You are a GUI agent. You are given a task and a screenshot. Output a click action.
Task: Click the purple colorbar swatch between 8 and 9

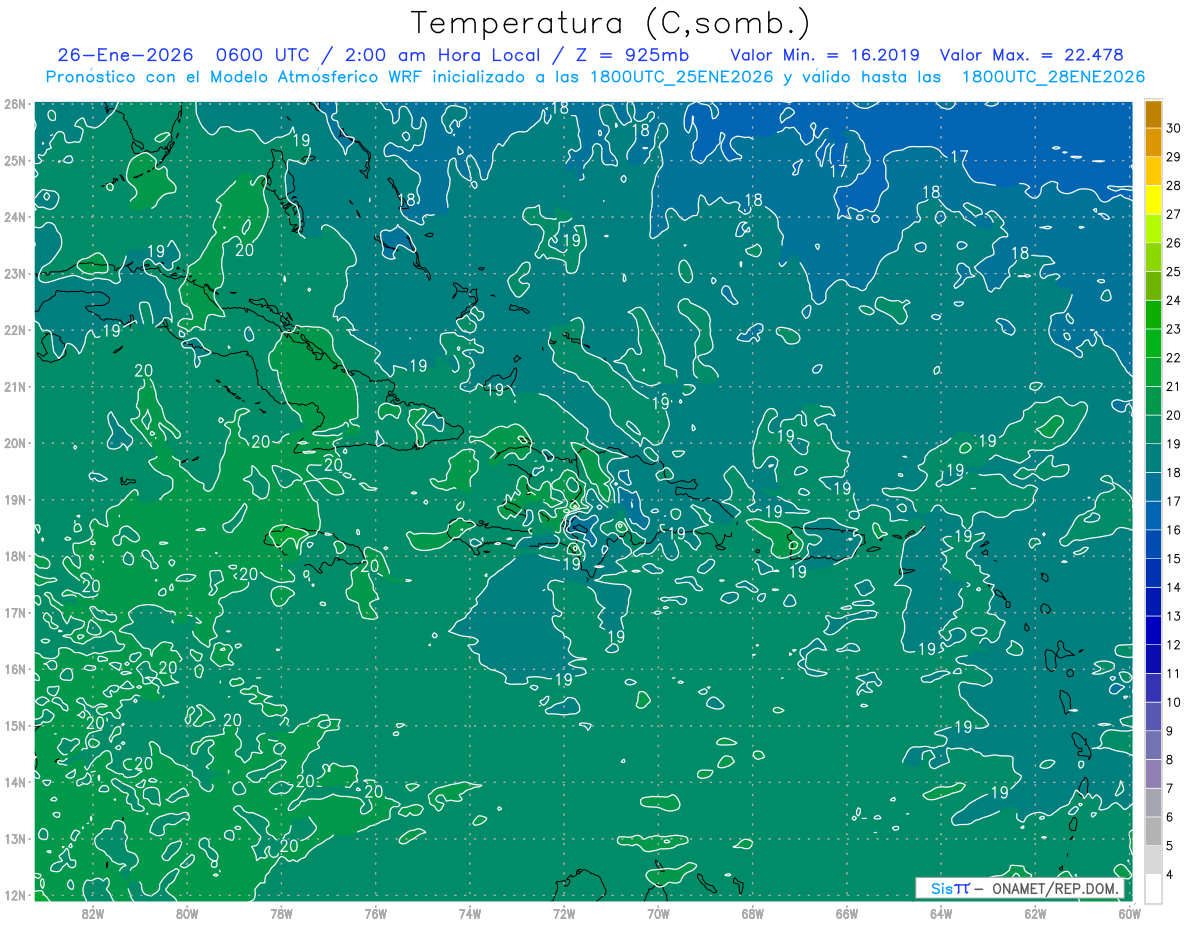[x=1153, y=746]
